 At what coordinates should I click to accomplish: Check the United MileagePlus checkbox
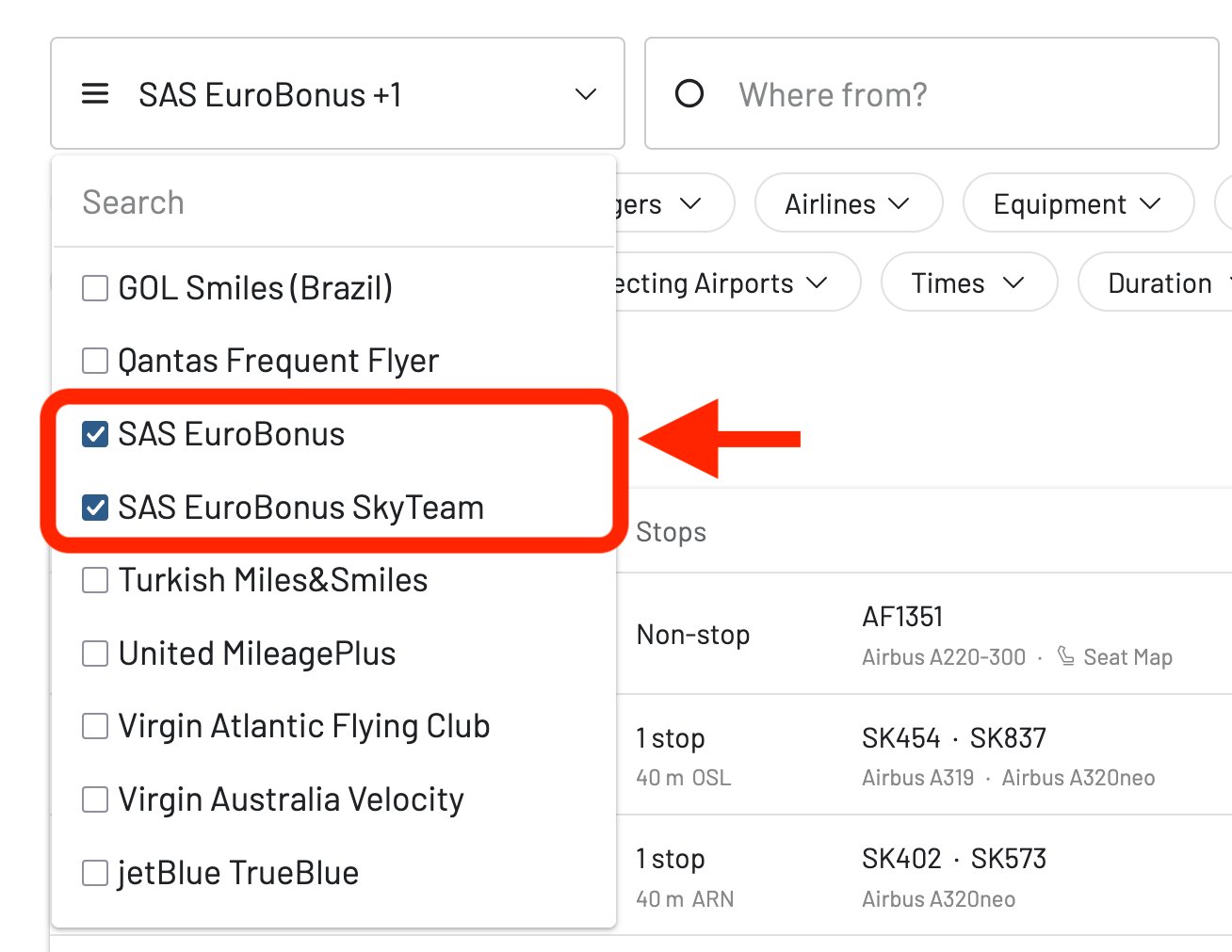click(94, 653)
